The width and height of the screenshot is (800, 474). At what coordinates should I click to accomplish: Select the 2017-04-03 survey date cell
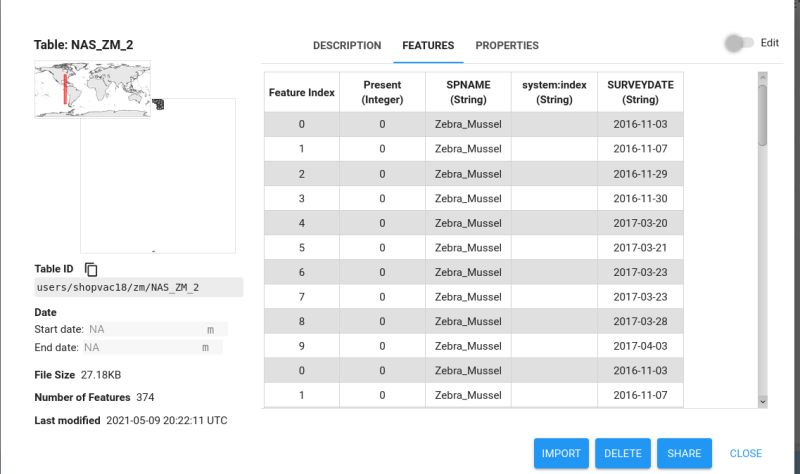pyautogui.click(x=640, y=346)
